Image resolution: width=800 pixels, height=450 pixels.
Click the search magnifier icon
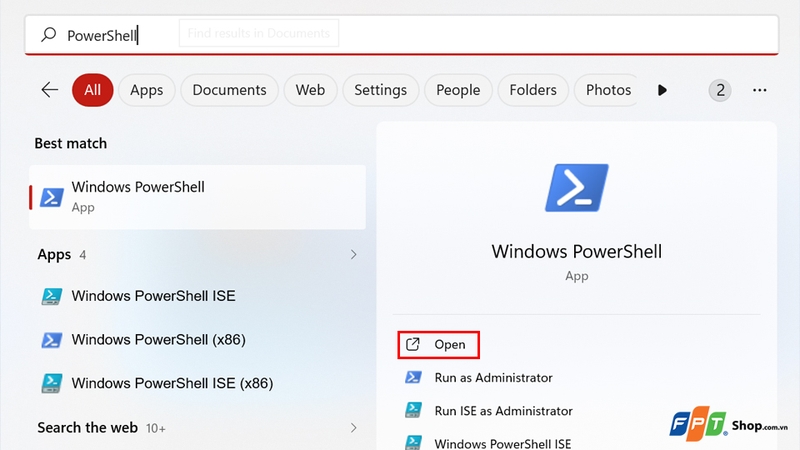pyautogui.click(x=48, y=34)
